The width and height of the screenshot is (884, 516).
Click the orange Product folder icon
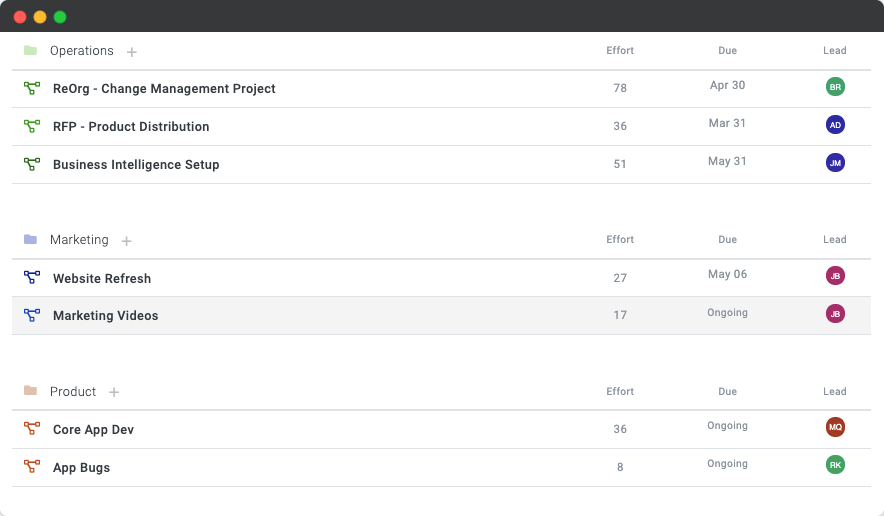30,391
